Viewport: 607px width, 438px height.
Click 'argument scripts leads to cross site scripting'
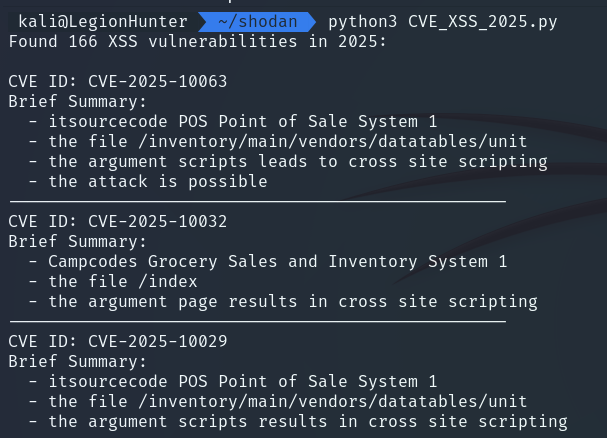tap(318, 162)
